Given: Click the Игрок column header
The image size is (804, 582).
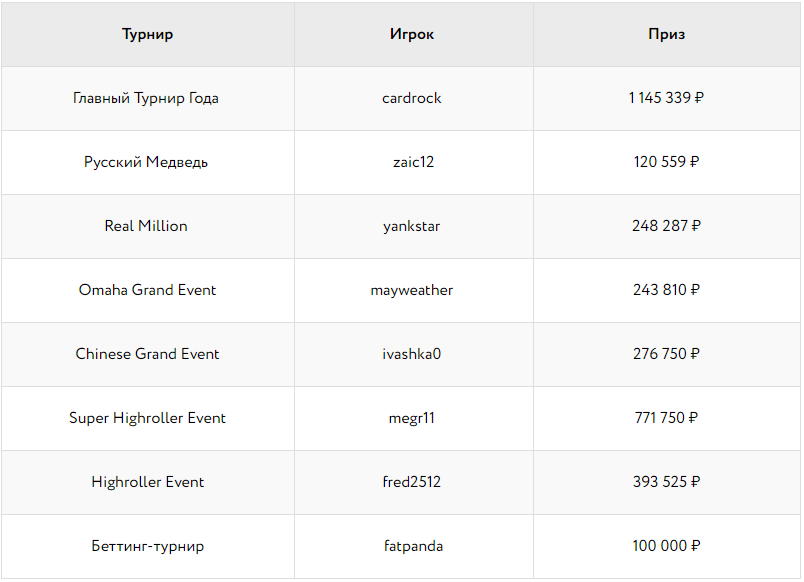Looking at the screenshot, I should point(412,34).
